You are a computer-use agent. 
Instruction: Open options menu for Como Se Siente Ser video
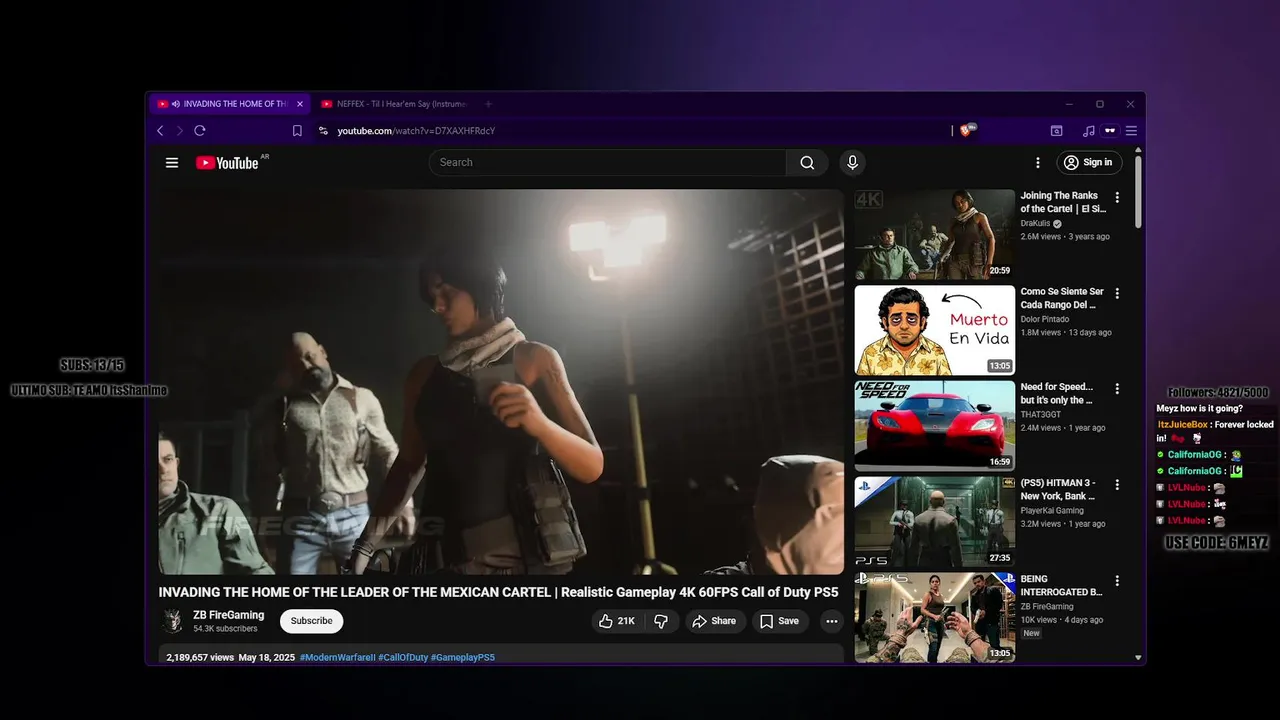pos(1117,293)
